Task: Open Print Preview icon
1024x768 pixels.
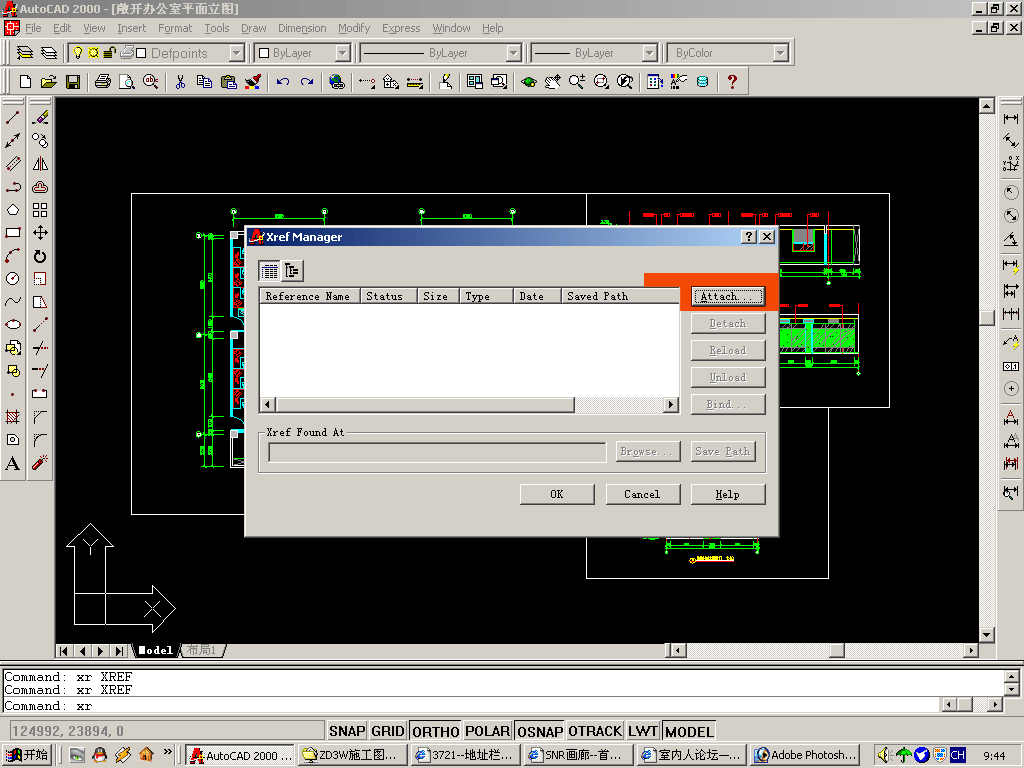Action: (x=127, y=82)
